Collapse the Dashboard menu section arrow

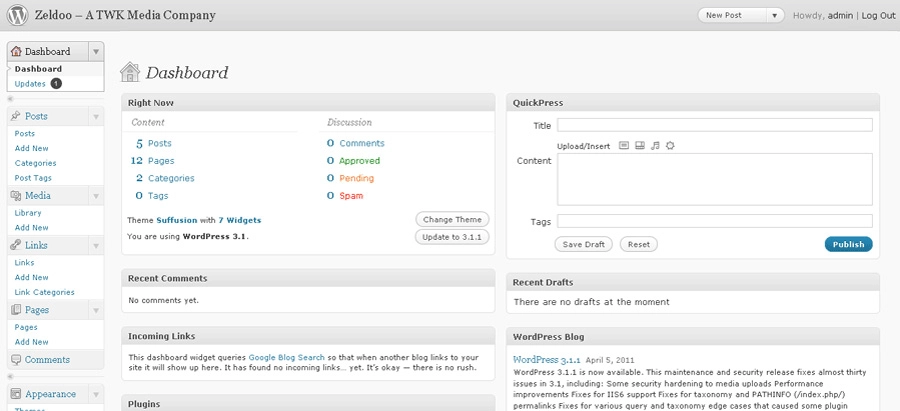95,52
